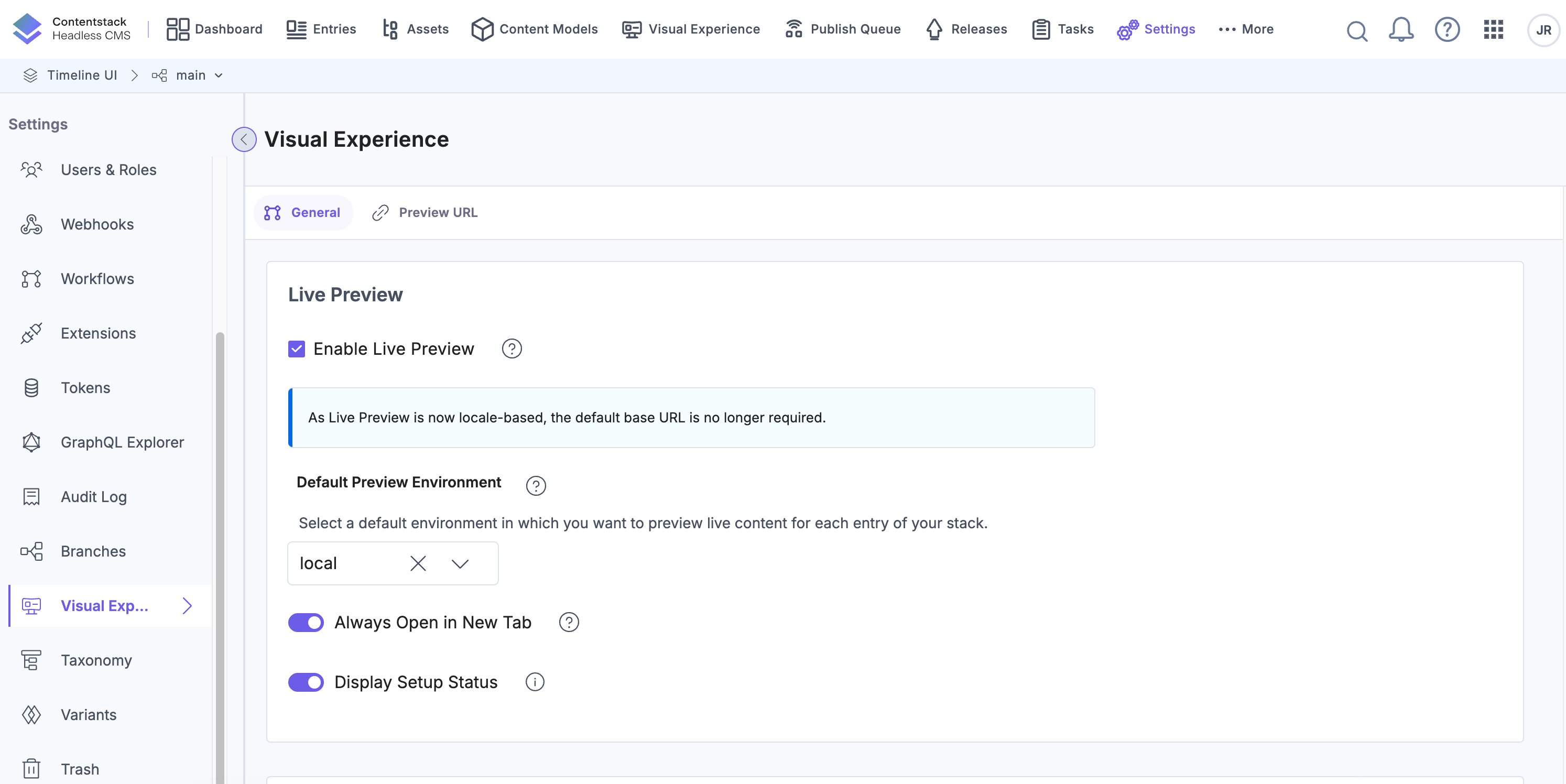
Task: Collapse the settings sidebar arrow
Action: 244,139
